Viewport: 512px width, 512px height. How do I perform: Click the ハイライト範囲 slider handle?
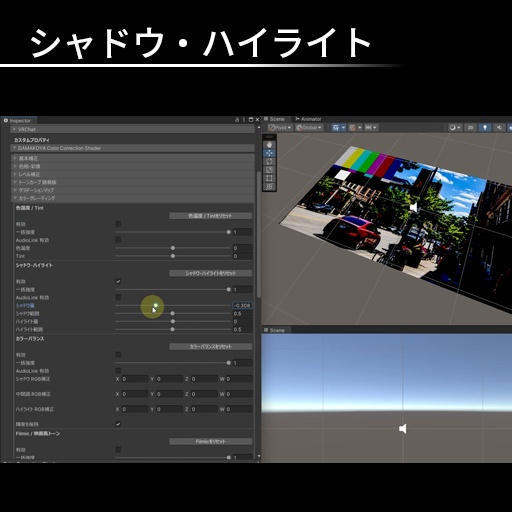[x=173, y=329]
